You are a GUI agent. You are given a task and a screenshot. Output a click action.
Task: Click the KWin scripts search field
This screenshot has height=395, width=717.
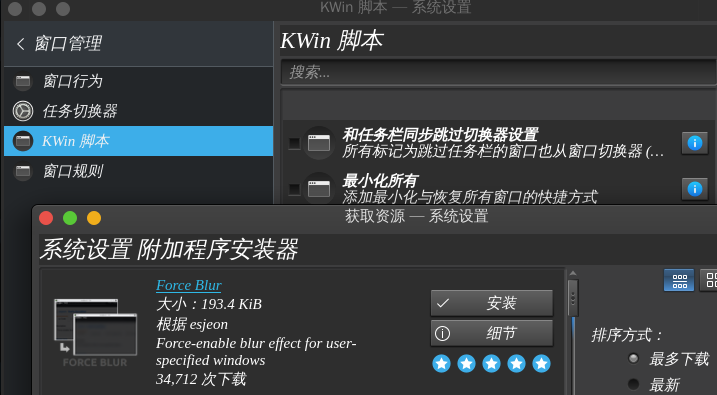498,72
